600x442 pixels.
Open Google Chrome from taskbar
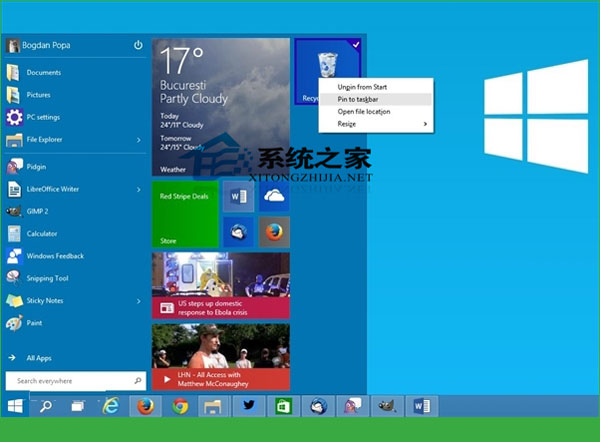click(x=180, y=406)
